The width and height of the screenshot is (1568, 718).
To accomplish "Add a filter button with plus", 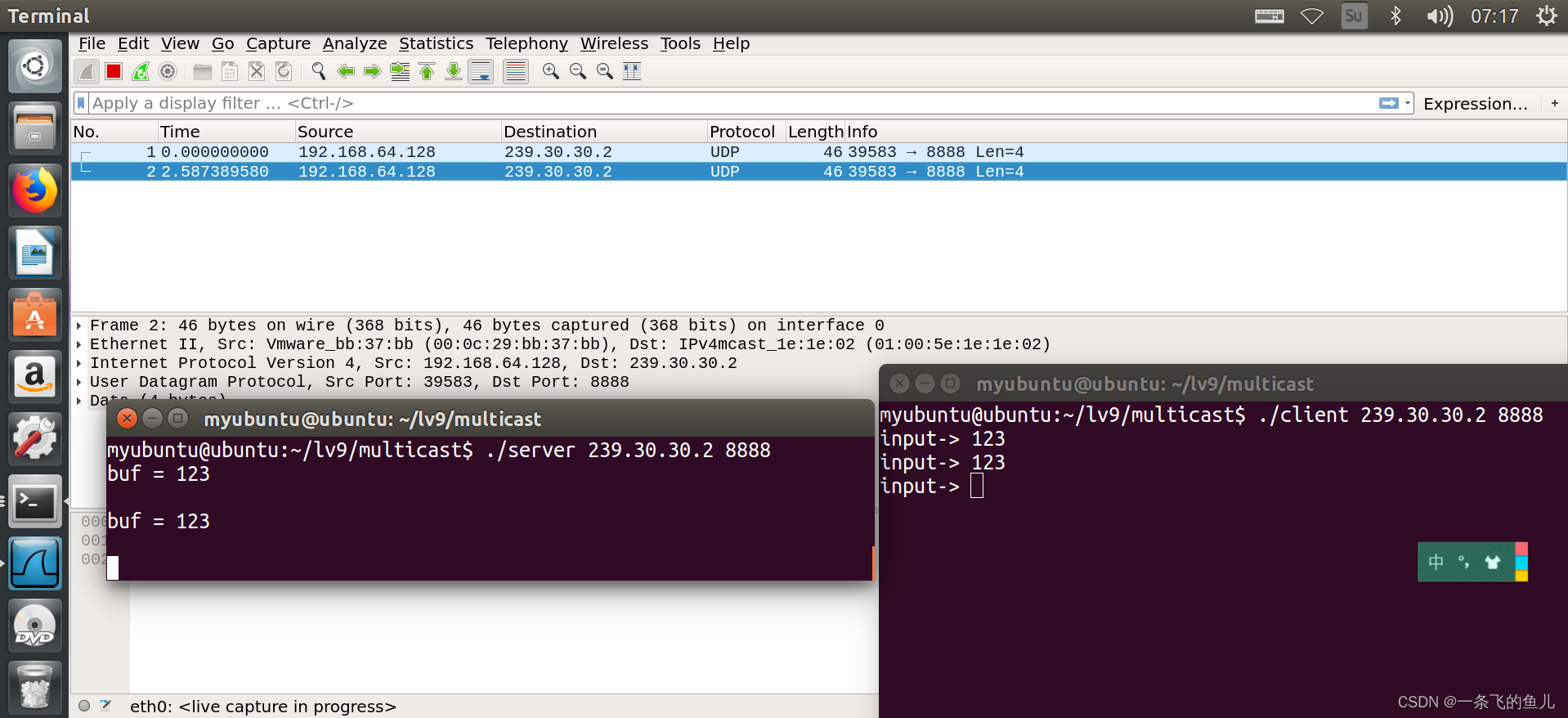I will click(1555, 103).
